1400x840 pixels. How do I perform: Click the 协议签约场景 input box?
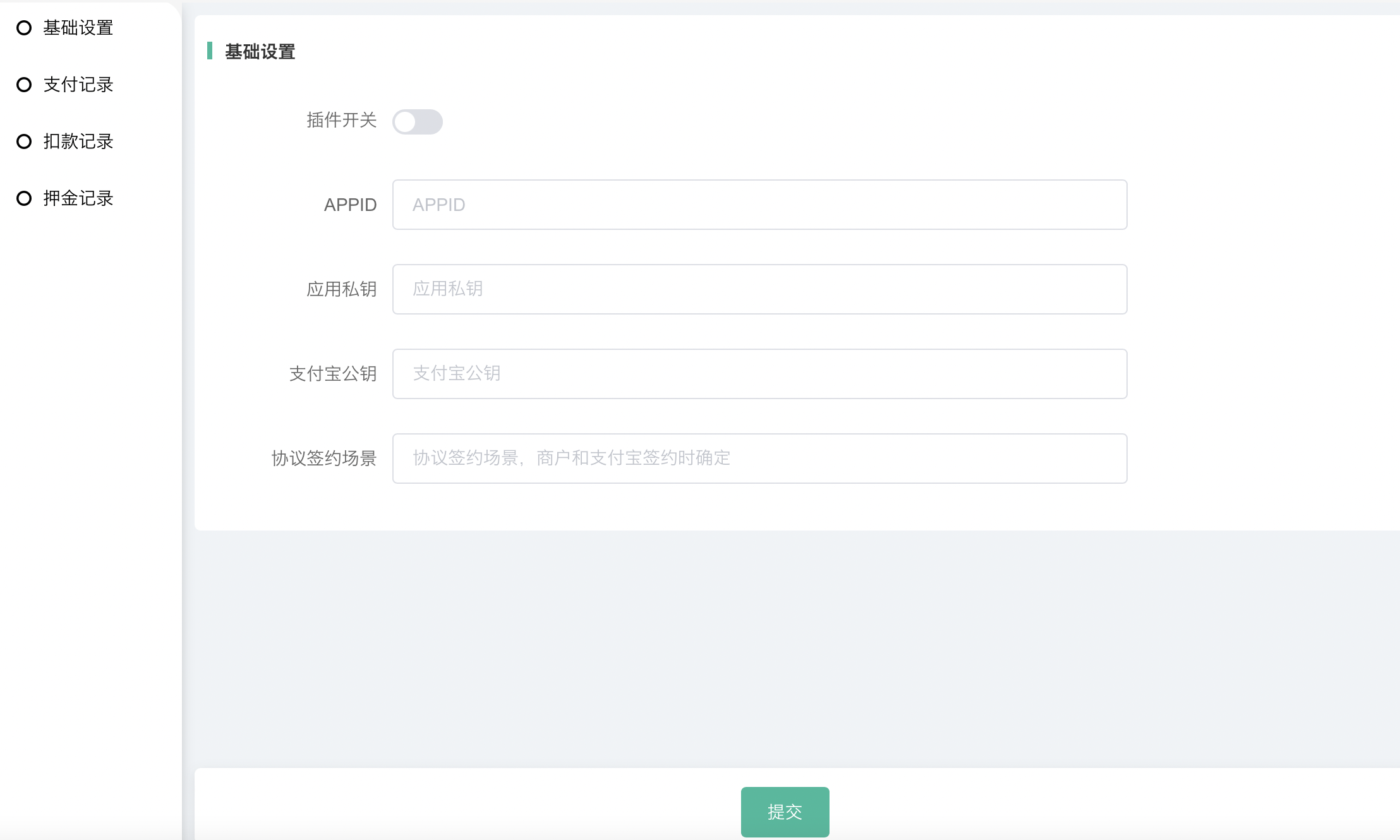759,459
